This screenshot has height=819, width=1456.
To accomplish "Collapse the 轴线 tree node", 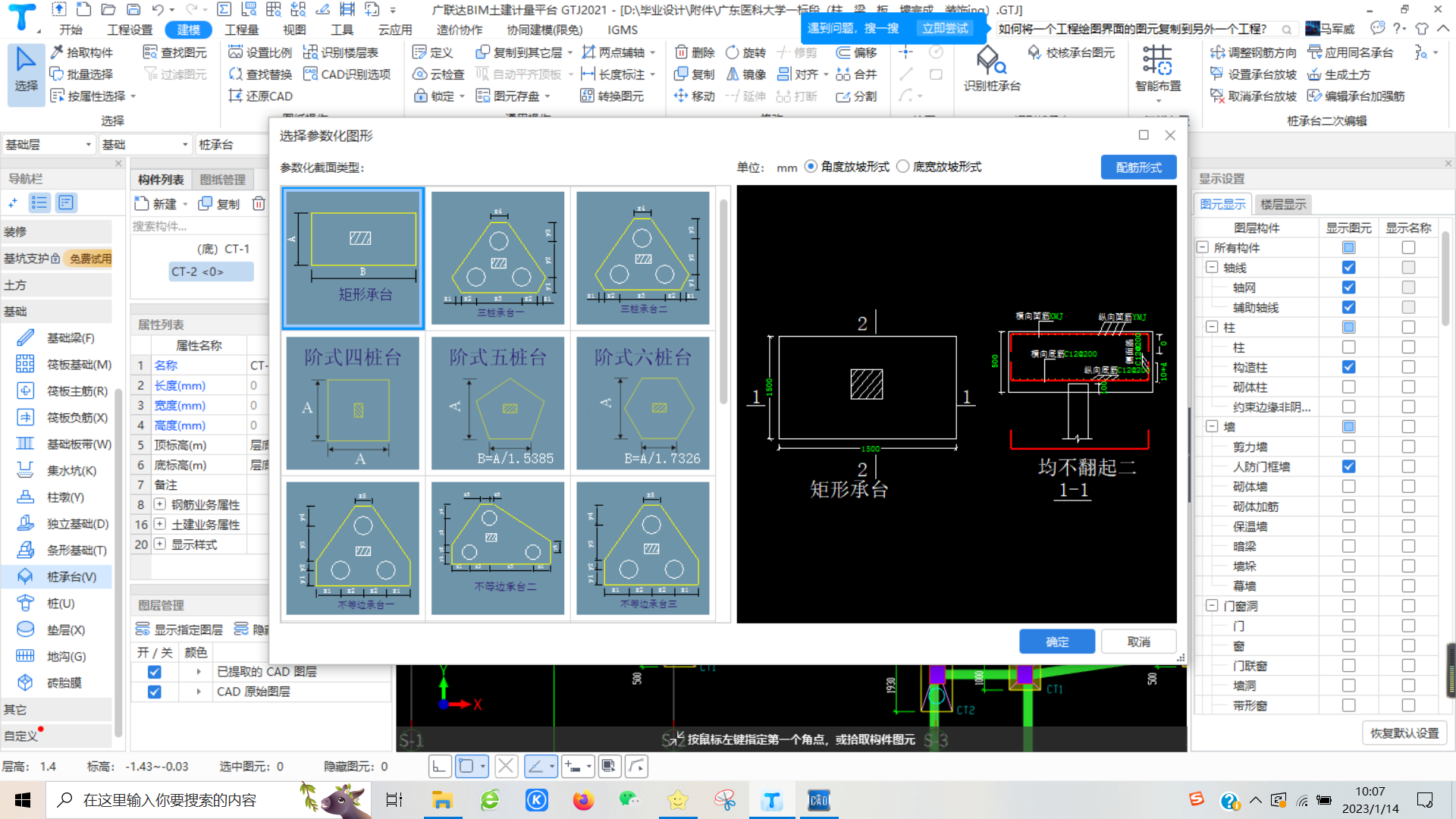I will pos(1212,268).
